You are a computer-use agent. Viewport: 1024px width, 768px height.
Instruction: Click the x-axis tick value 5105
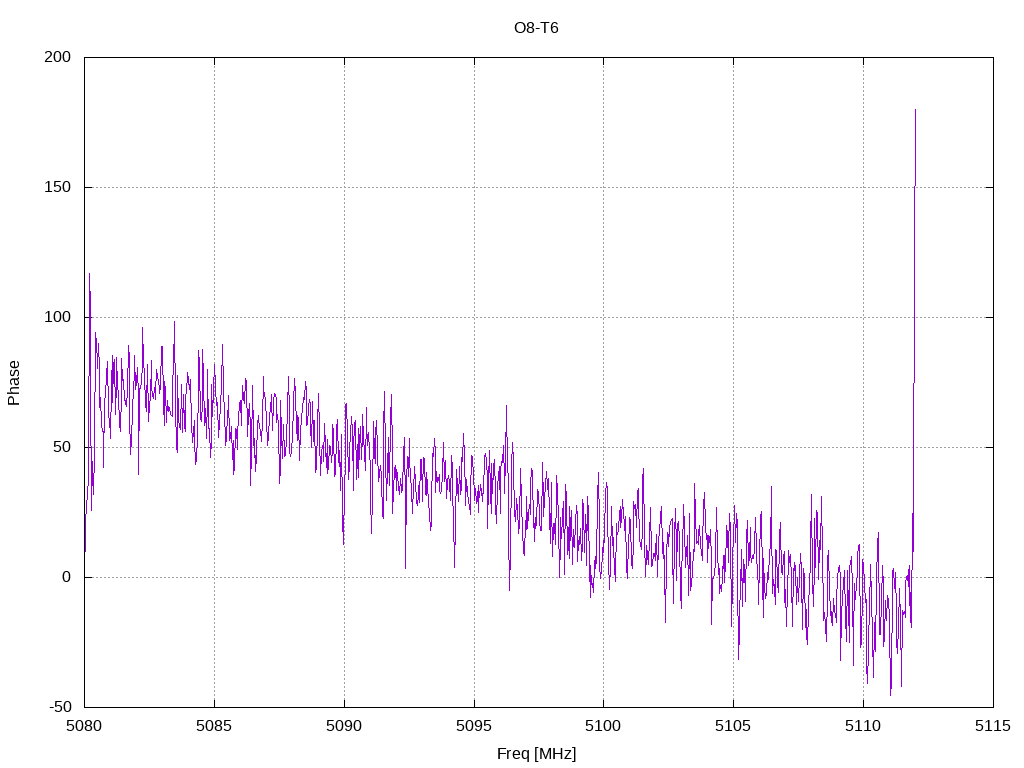[x=733, y=726]
